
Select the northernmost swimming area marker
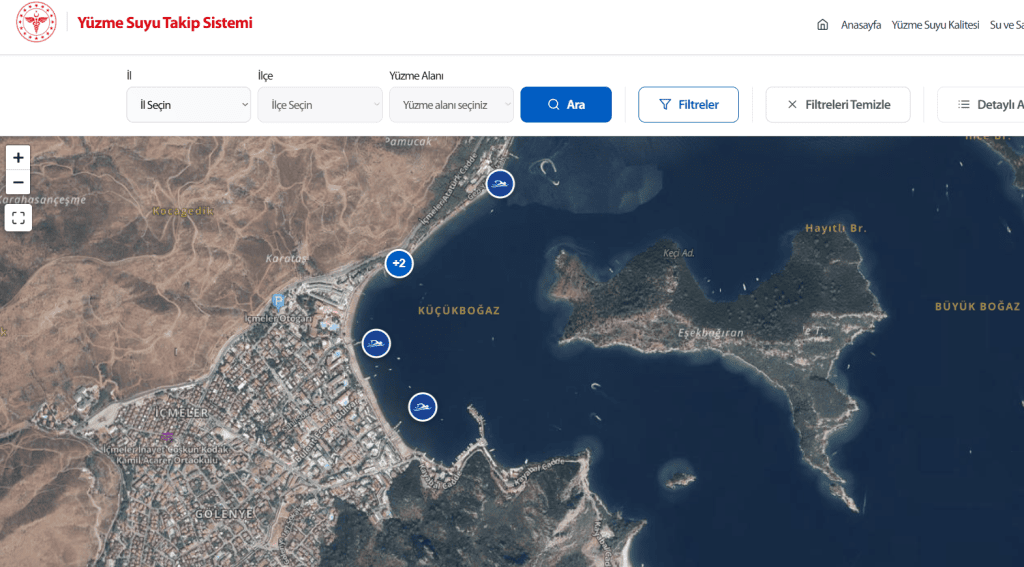(500, 184)
